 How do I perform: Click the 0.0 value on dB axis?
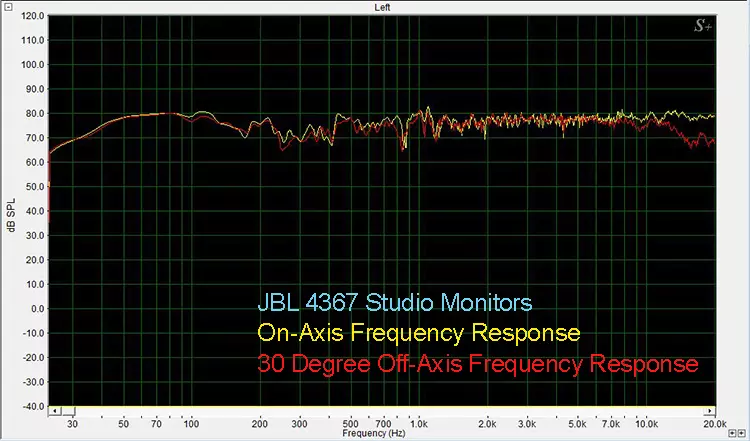pyautogui.click(x=37, y=309)
